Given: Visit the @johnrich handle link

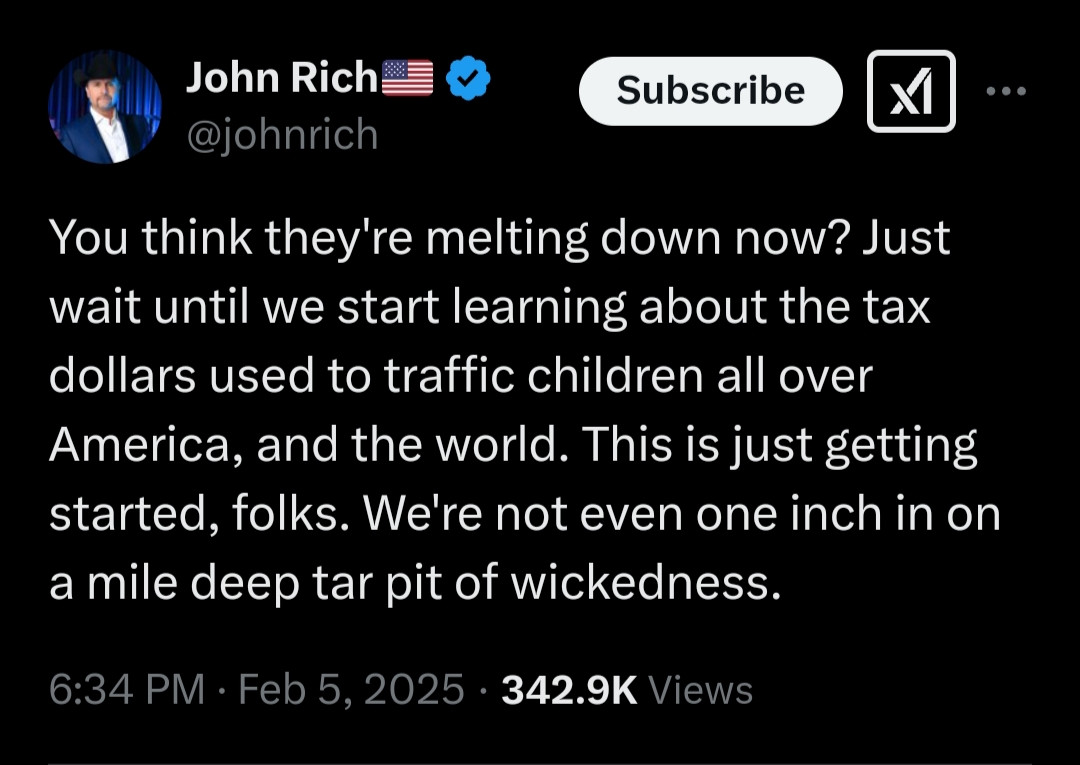Looking at the screenshot, I should click(282, 134).
